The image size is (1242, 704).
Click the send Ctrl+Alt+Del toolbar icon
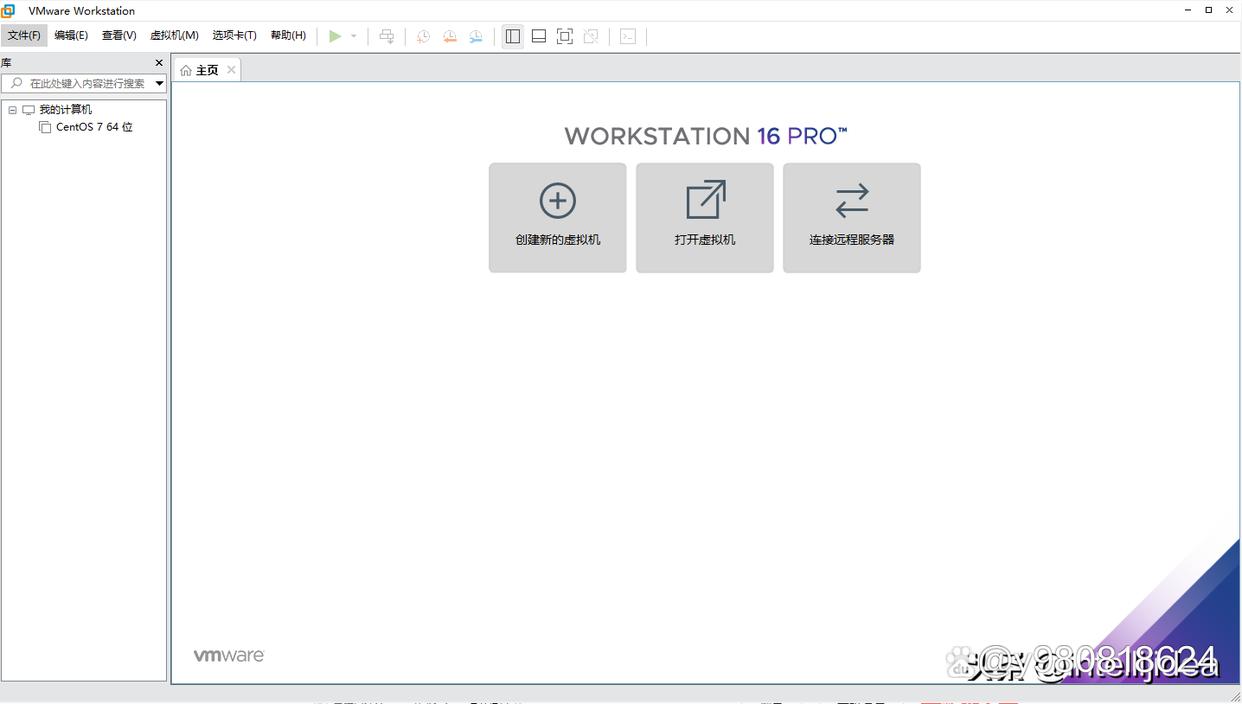pos(387,36)
